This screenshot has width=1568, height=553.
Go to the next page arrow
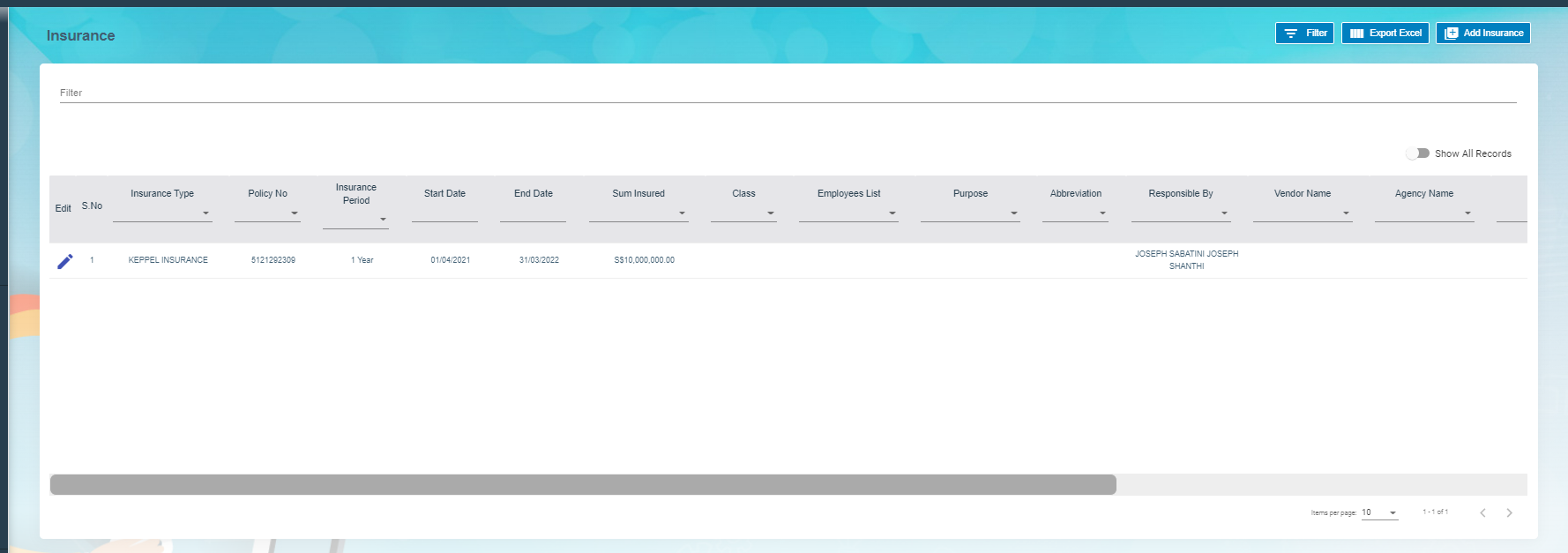pos(1509,512)
